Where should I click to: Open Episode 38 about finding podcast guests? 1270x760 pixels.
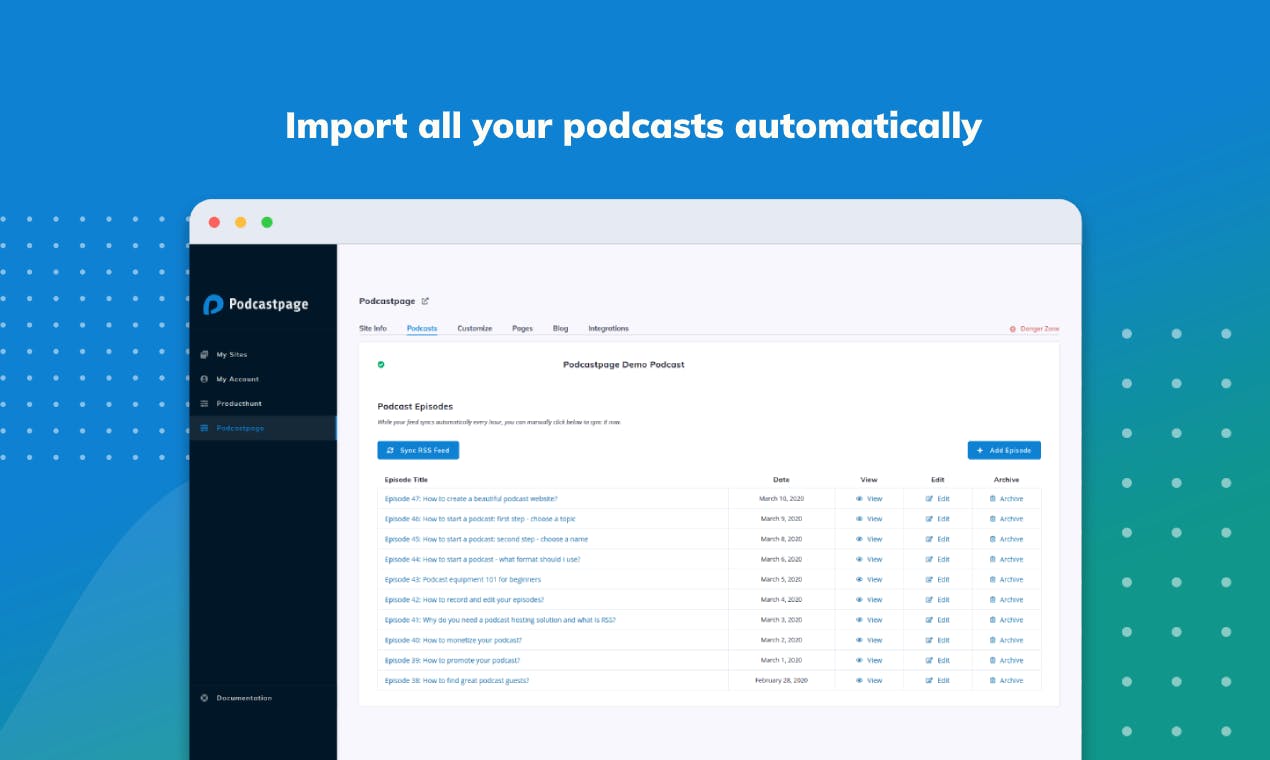(457, 680)
